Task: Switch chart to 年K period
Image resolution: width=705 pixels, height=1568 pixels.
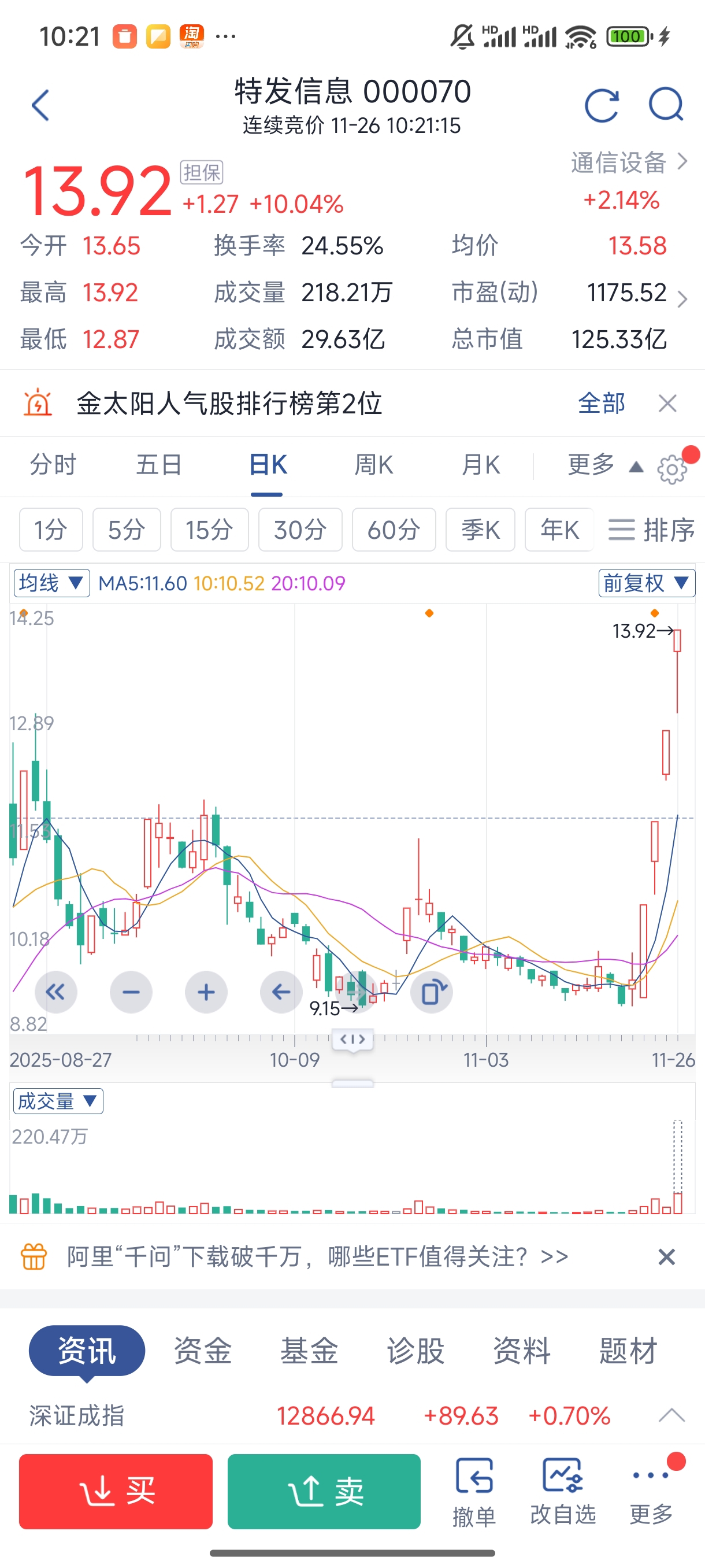Action: [559, 530]
